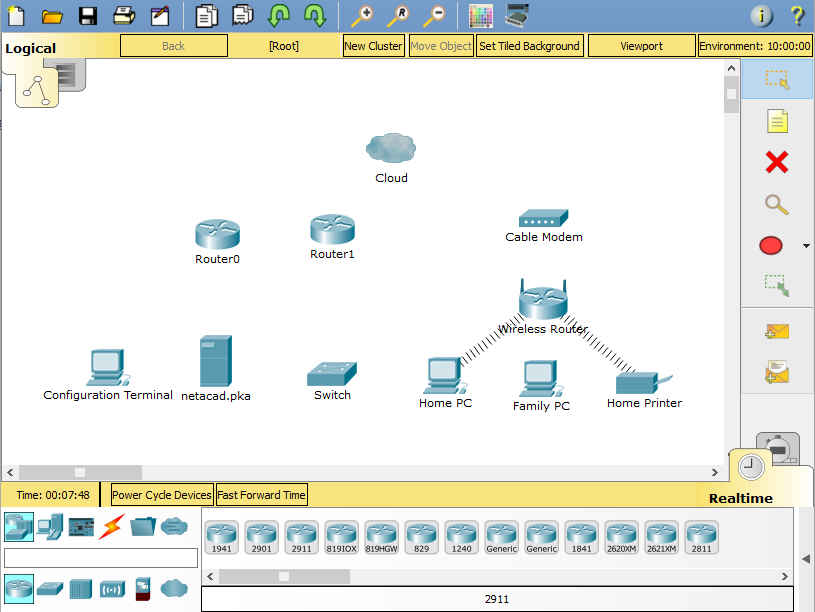Click the Paste icon in the toolbar

pos(243,15)
